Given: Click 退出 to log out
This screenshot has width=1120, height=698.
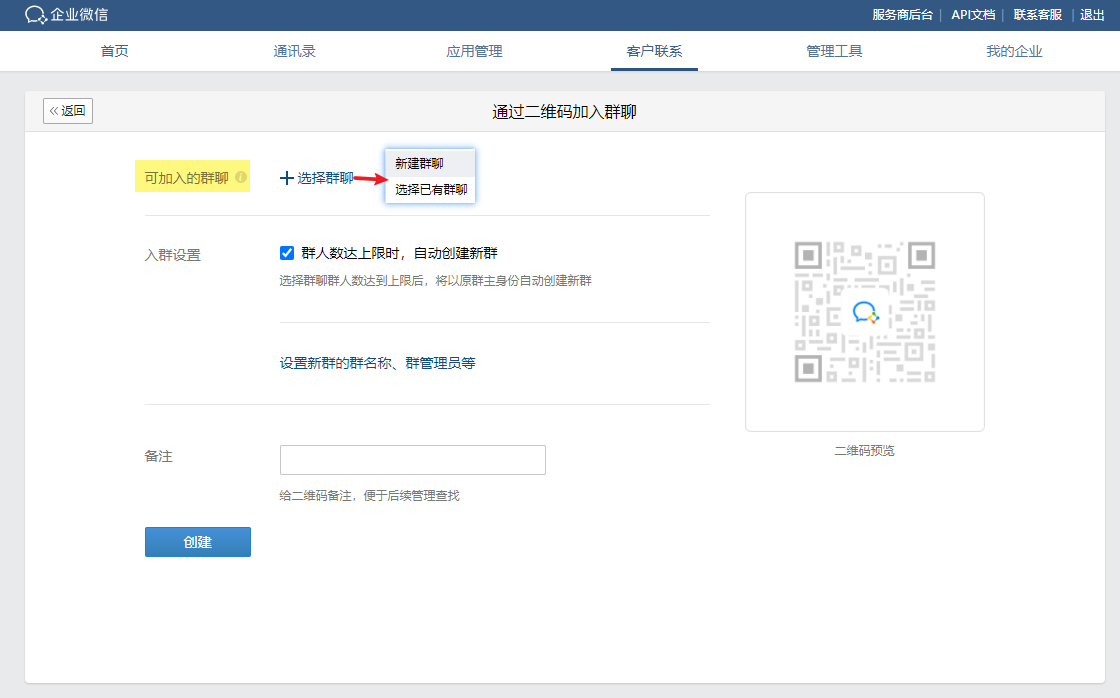Looking at the screenshot, I should 1092,15.
